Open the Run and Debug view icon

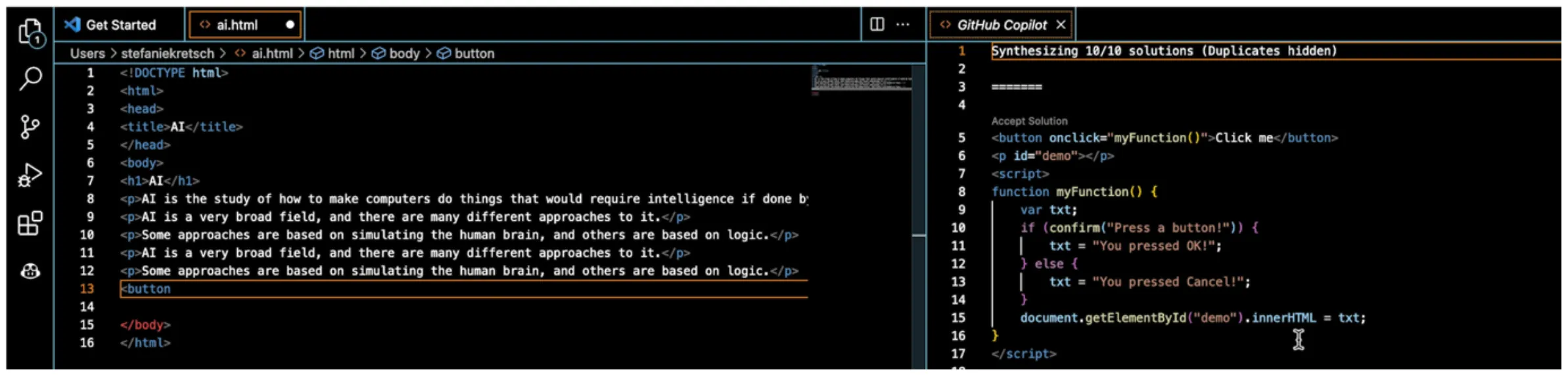tap(30, 176)
